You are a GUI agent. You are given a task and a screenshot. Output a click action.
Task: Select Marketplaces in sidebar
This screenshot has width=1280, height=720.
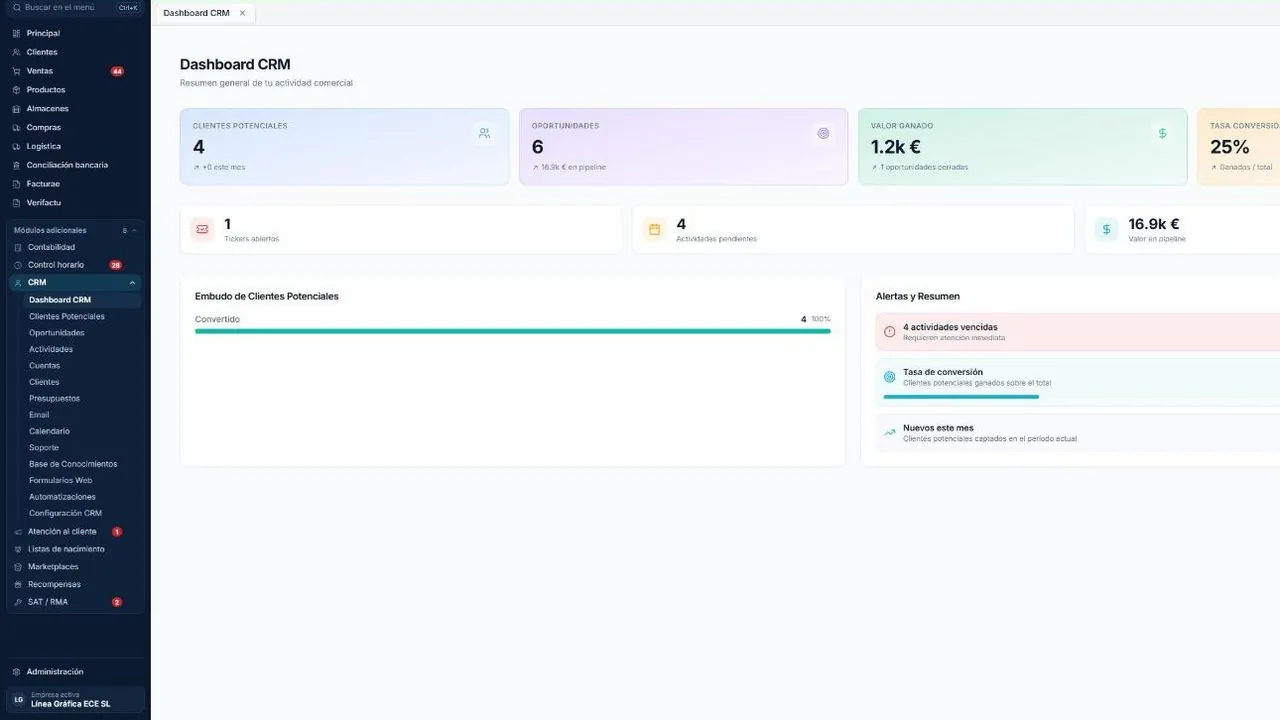53,567
